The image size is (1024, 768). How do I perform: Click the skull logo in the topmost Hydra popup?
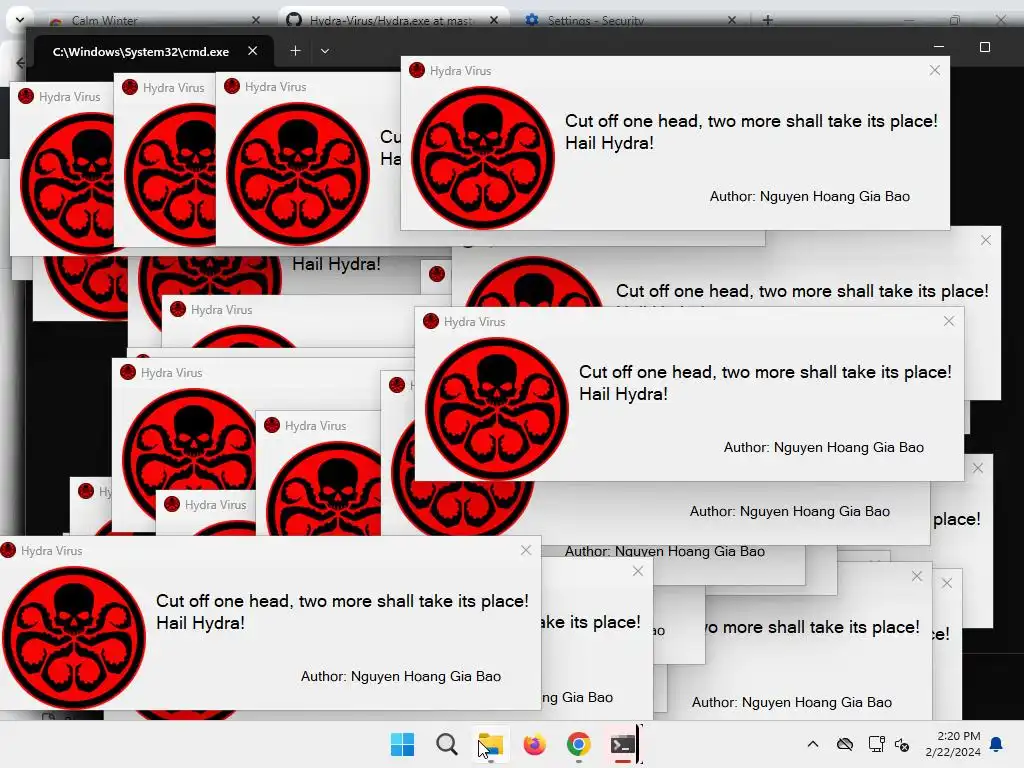(x=483, y=158)
